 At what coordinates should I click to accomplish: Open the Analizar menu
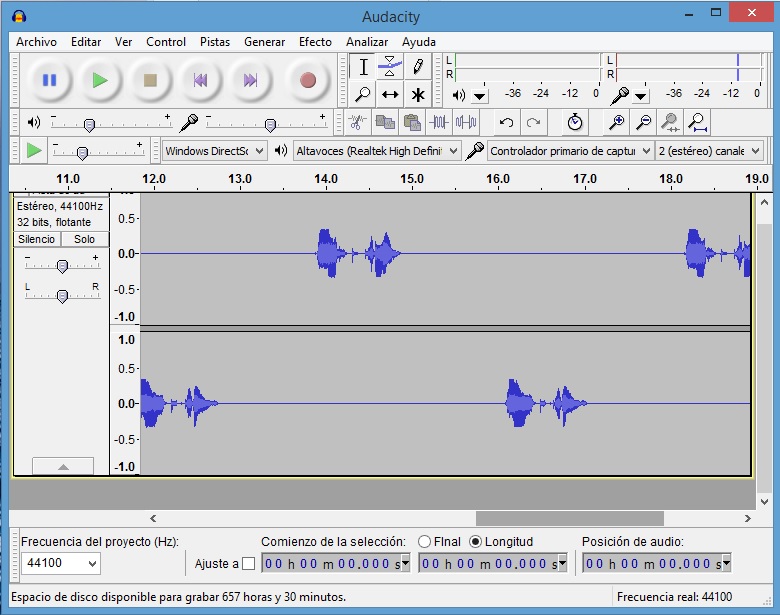[x=367, y=42]
